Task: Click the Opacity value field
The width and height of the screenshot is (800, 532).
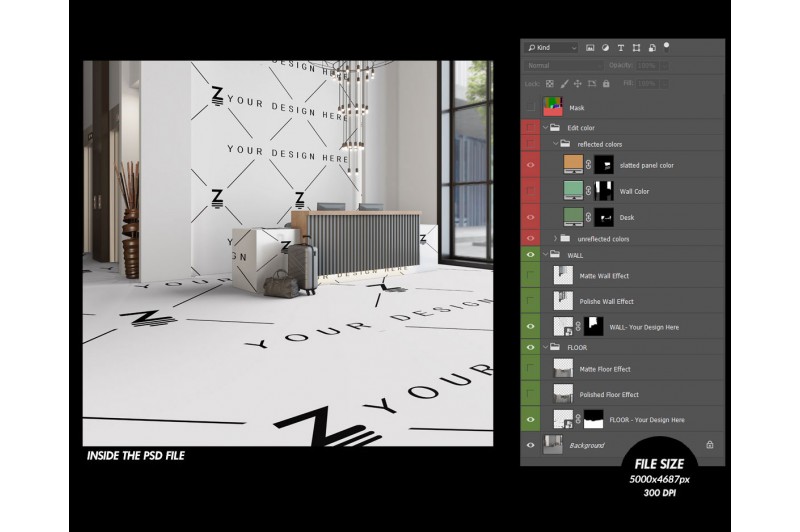Action: coord(647,65)
